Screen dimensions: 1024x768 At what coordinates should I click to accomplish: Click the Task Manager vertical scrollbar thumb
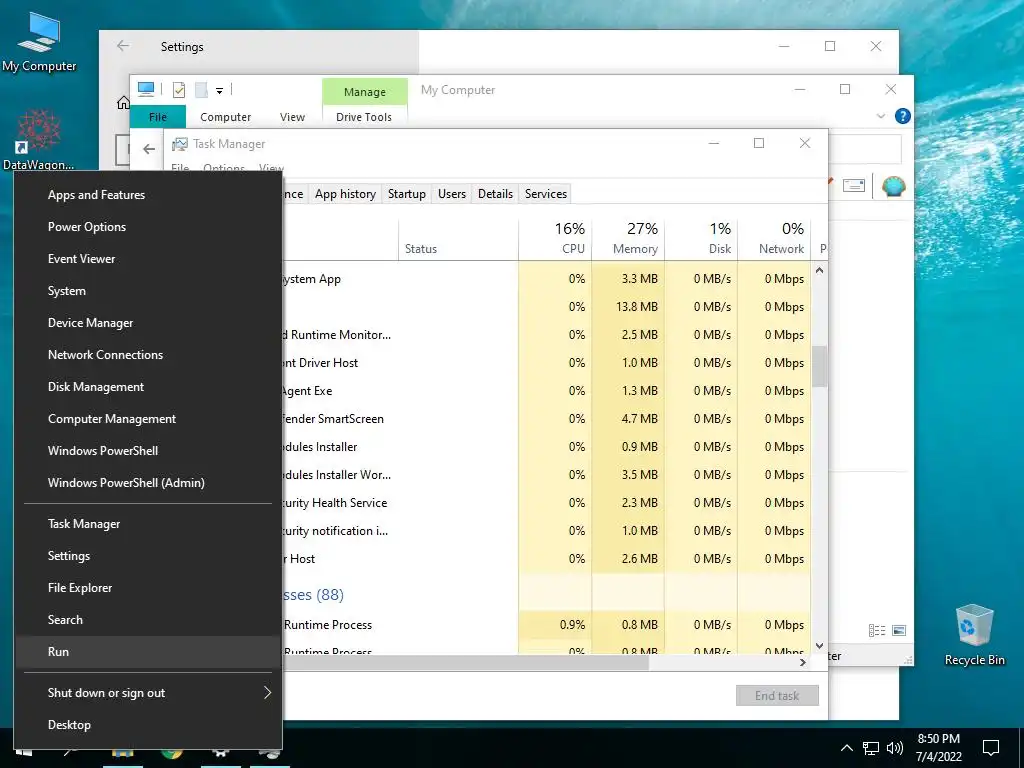(x=820, y=366)
